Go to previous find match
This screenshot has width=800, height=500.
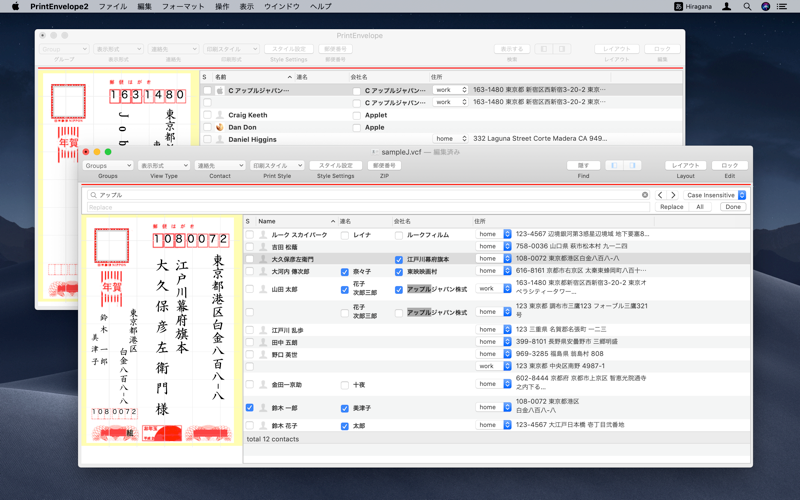[x=660, y=195]
